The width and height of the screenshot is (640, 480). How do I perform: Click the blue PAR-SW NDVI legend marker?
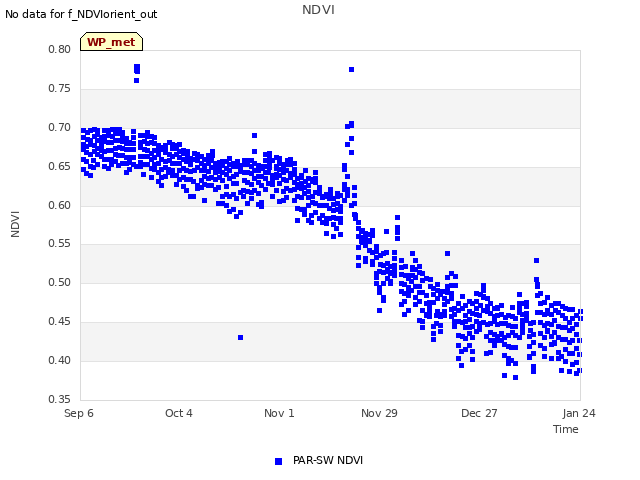[278, 461]
